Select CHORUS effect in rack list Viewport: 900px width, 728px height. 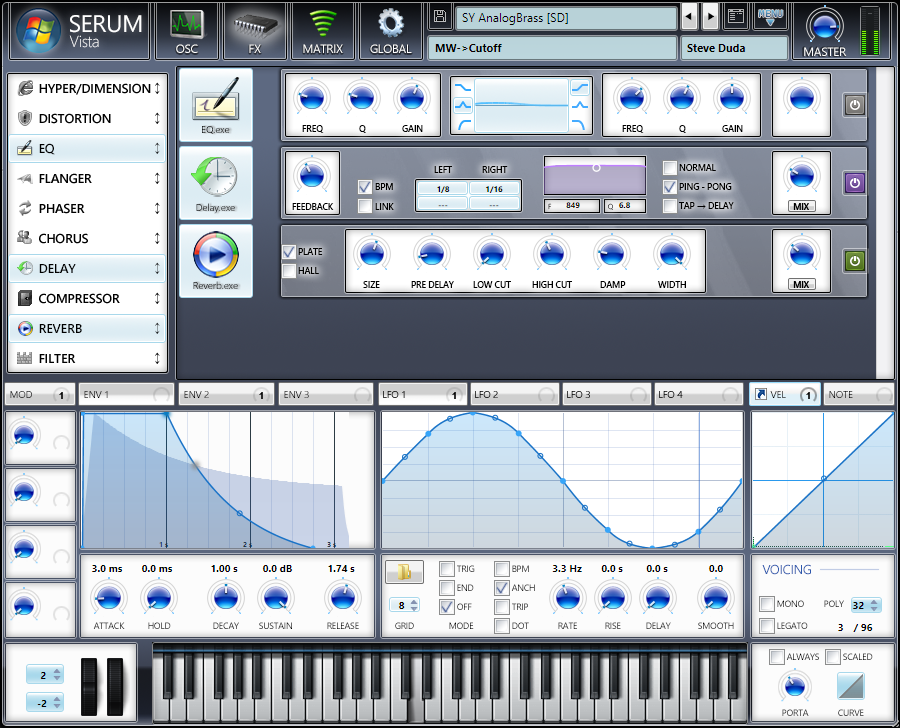88,238
